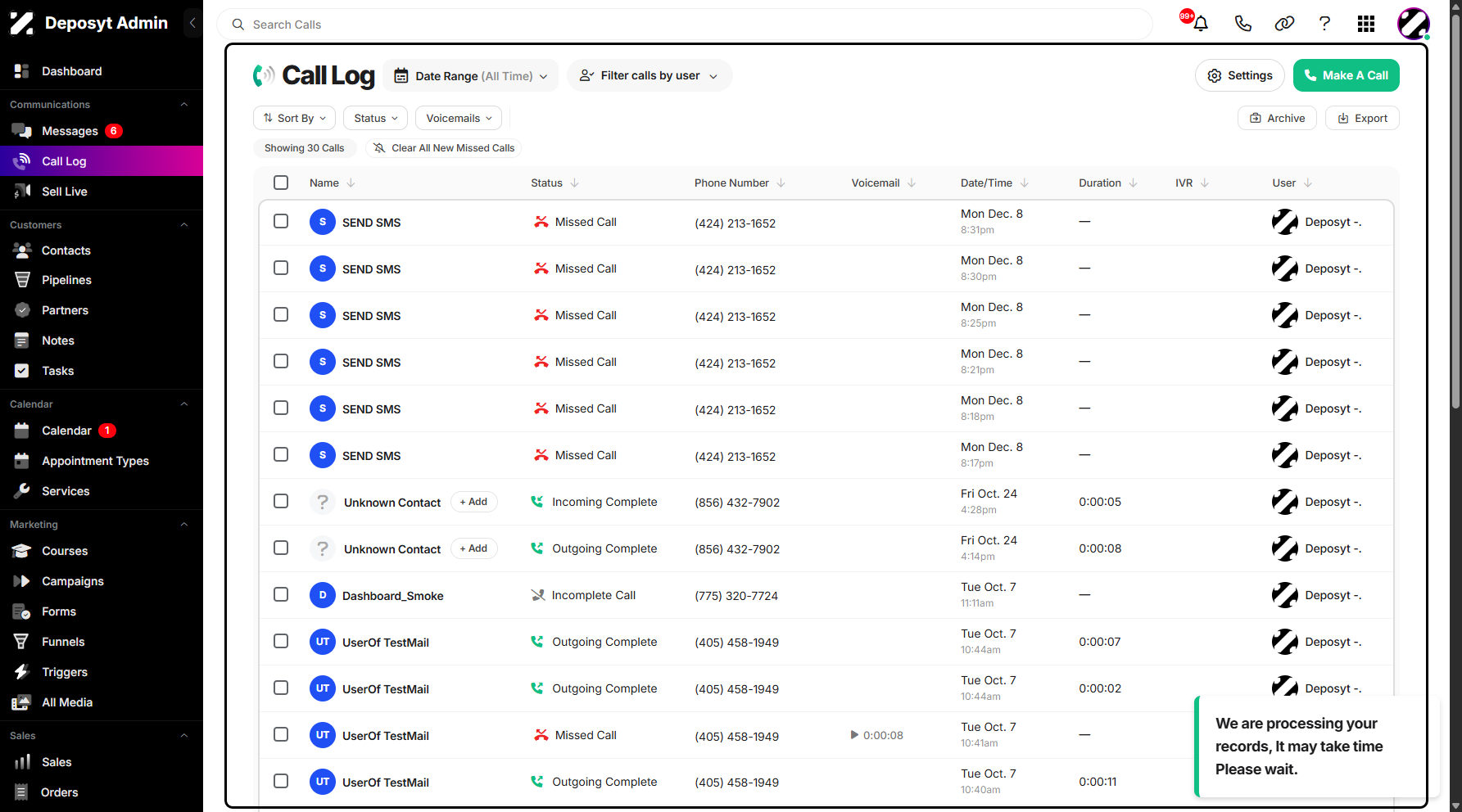1462x812 pixels.
Task: Open Pipelines in the sidebar
Action: pos(66,280)
